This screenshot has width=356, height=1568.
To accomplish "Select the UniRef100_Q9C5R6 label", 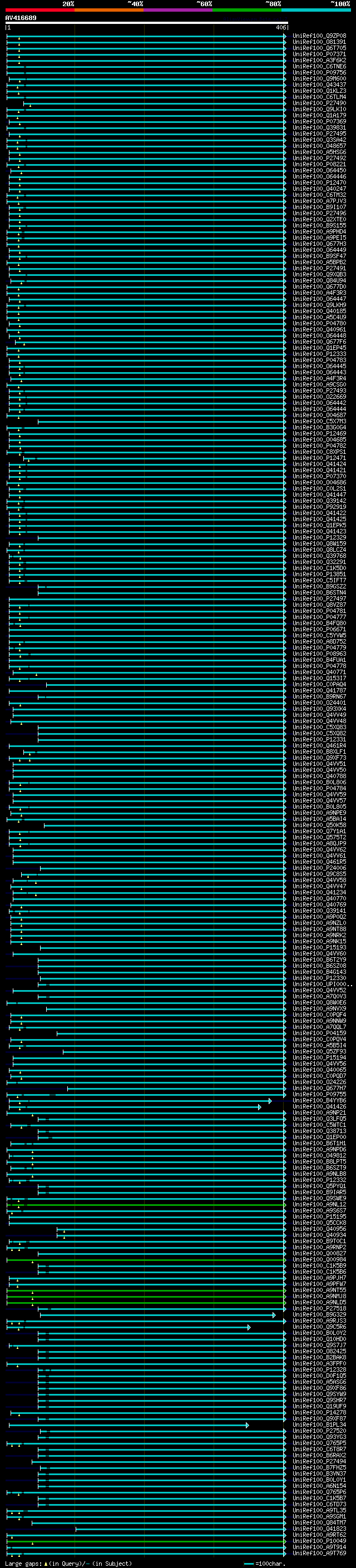I will 319,1327.
